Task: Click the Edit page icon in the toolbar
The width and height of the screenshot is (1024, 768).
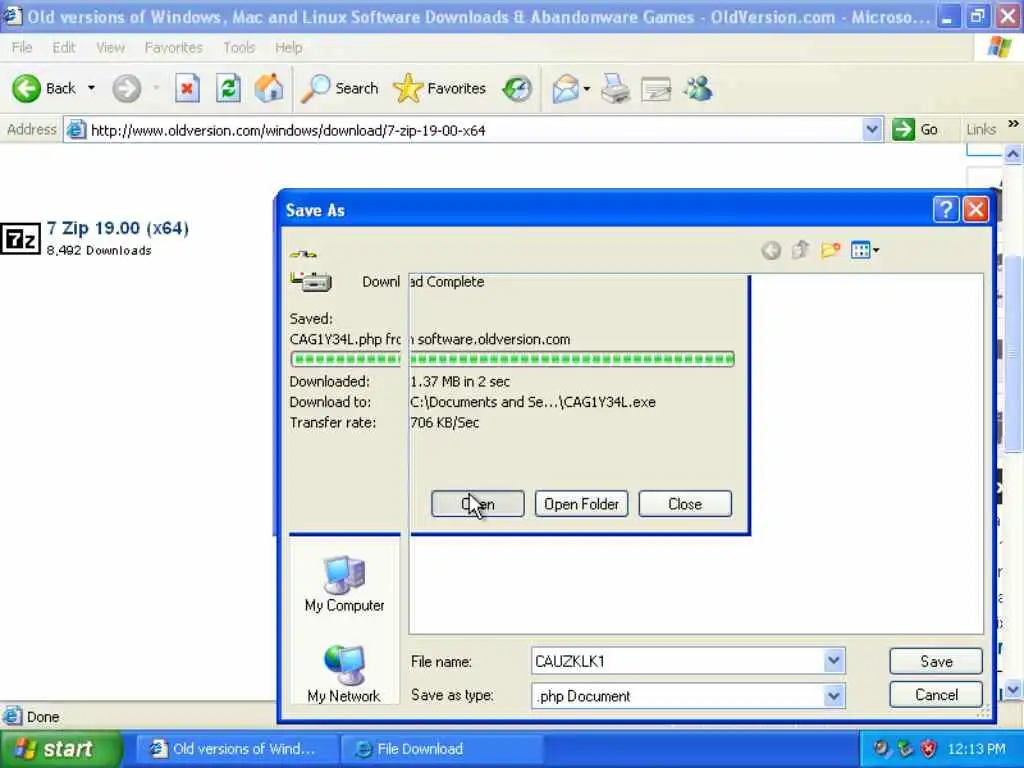Action: [x=656, y=89]
